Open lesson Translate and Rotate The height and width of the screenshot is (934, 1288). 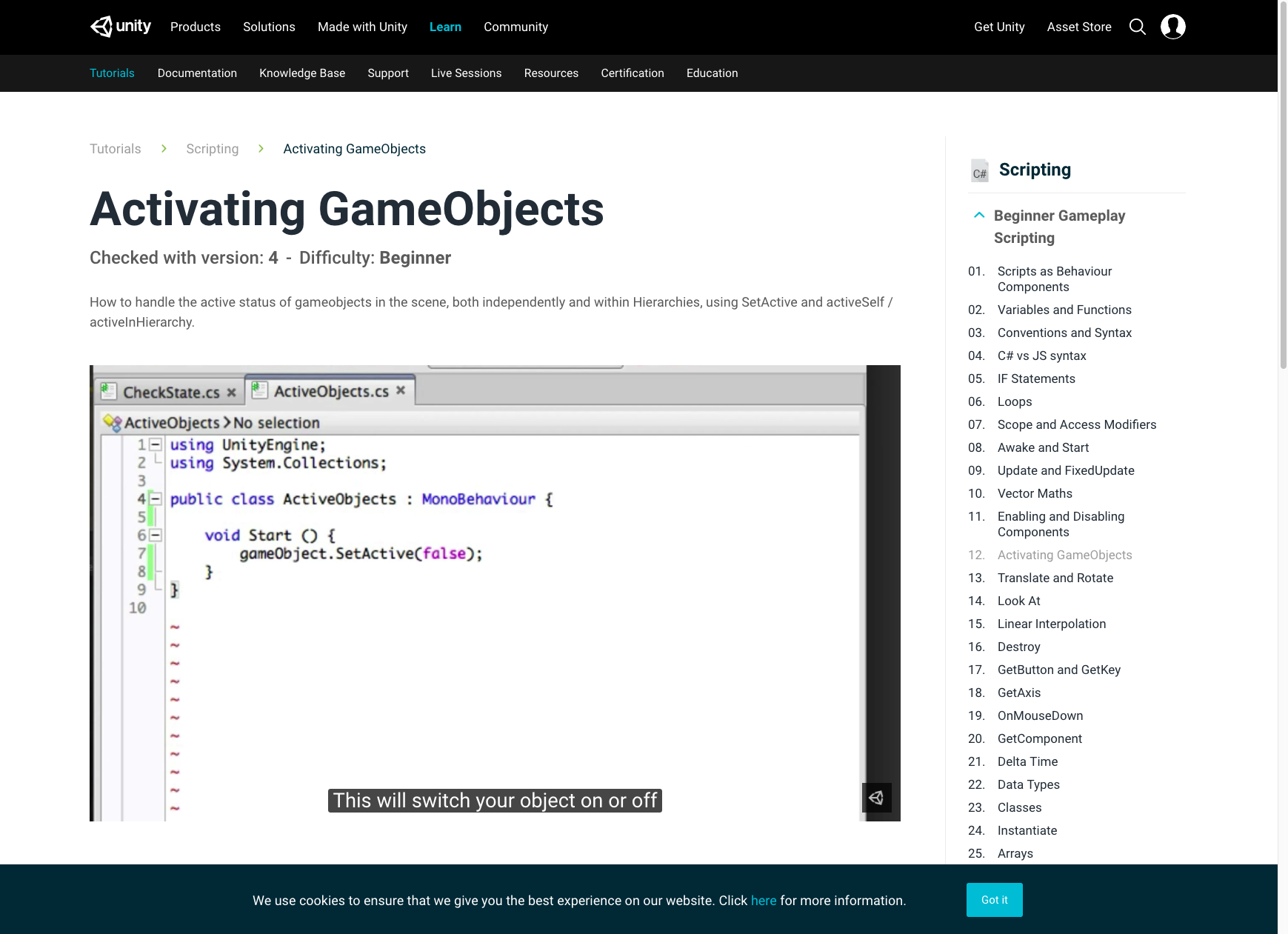coord(1055,578)
